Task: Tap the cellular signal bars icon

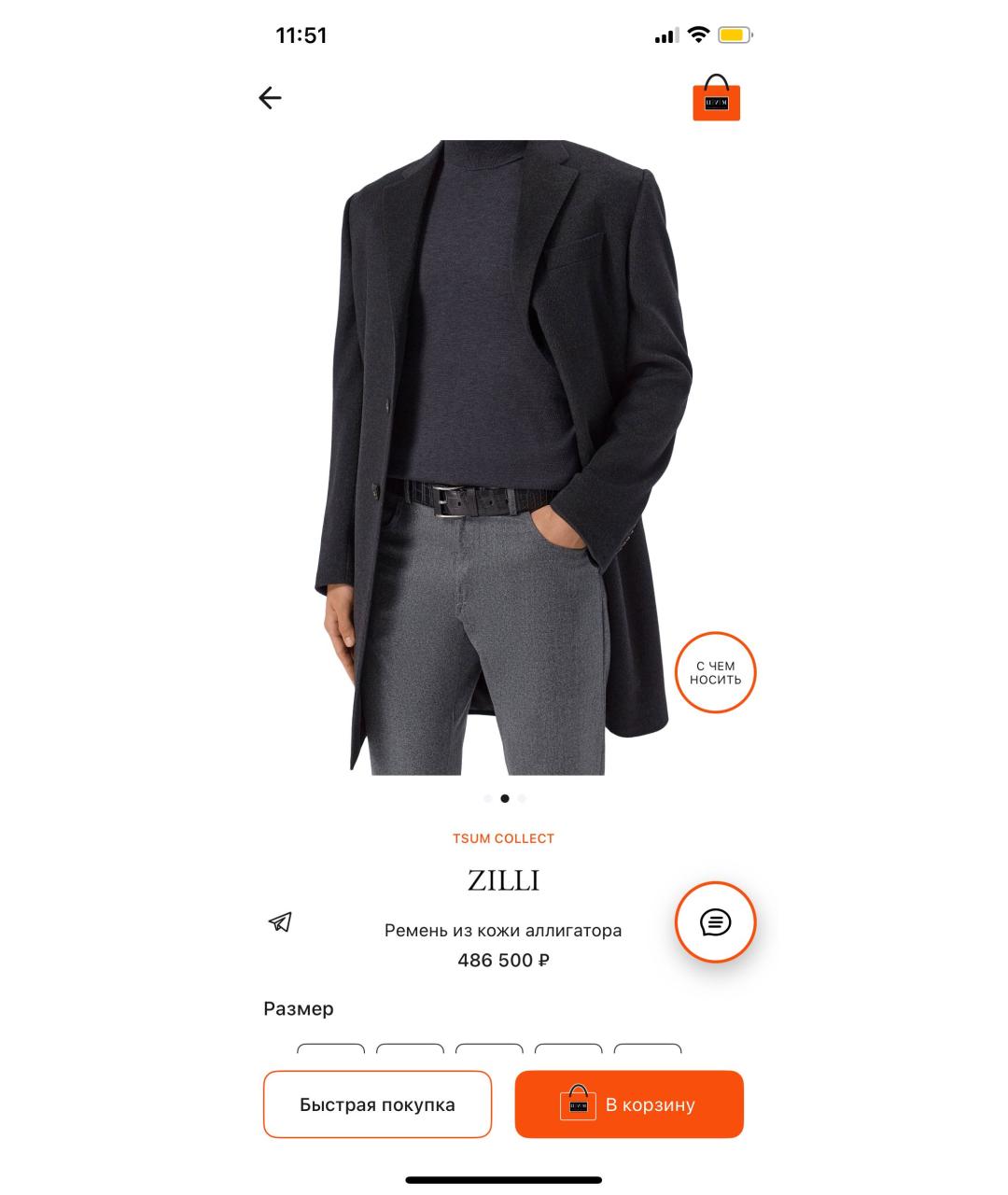Action: 666,36
